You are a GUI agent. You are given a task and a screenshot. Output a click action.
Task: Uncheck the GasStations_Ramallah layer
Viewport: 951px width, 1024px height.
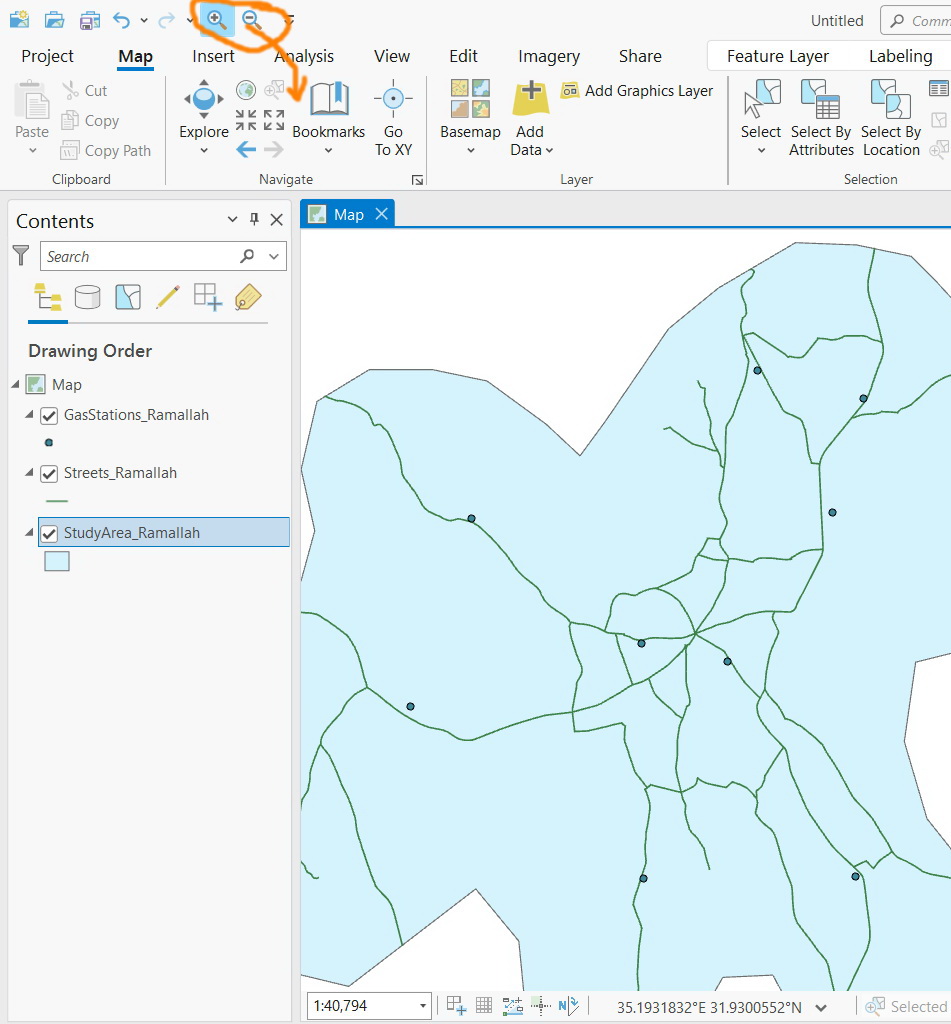click(48, 415)
